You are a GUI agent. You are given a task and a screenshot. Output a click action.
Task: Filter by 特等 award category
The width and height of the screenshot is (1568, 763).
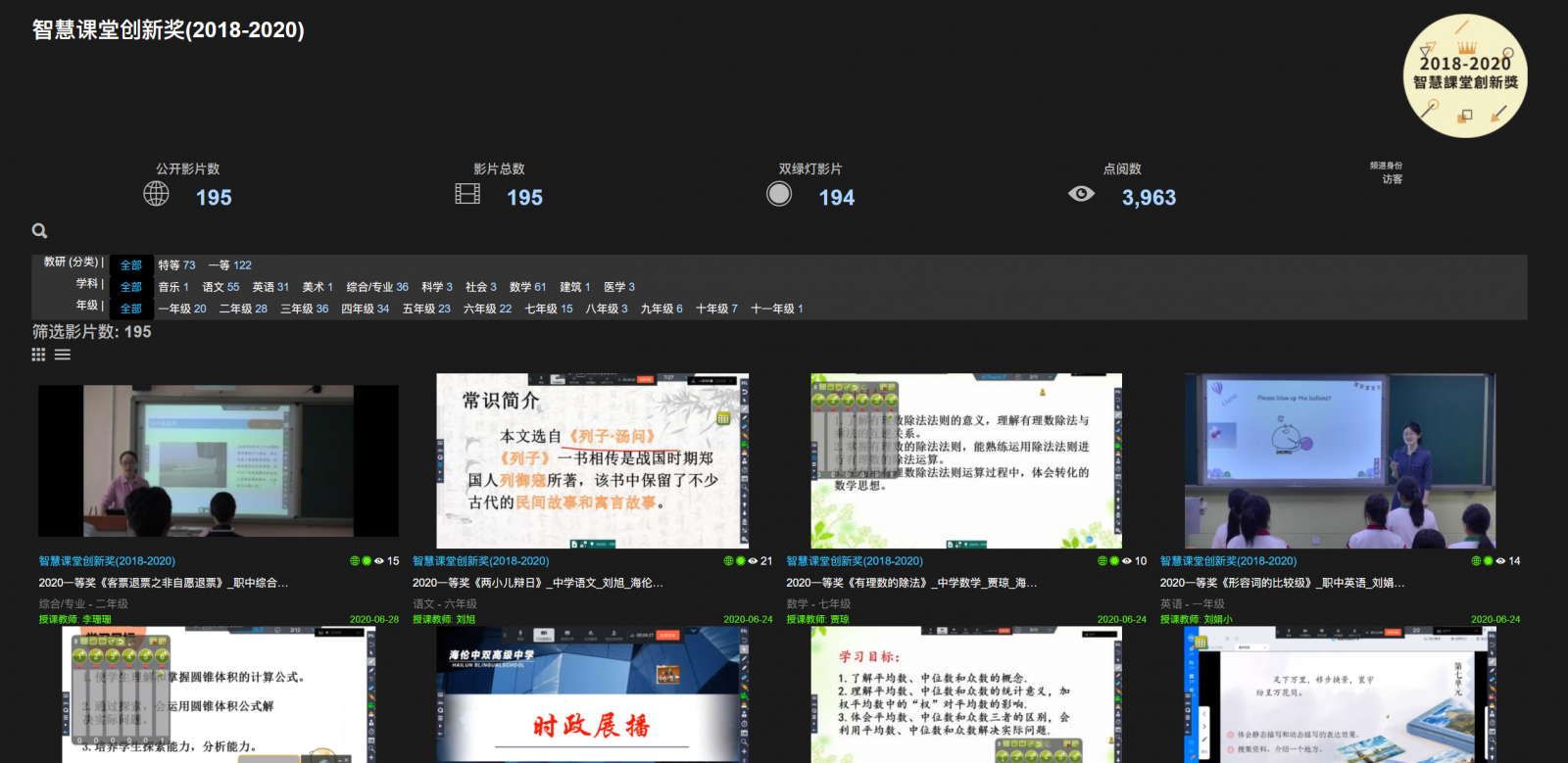(176, 265)
